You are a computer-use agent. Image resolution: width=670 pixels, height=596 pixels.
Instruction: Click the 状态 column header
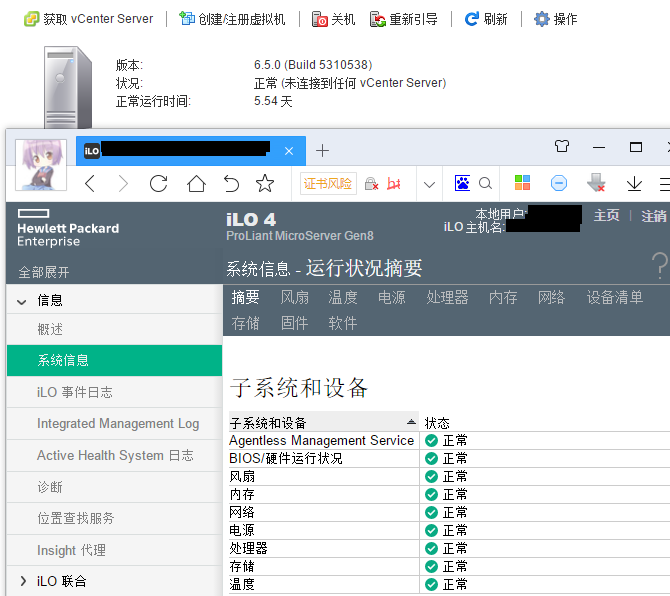437,423
